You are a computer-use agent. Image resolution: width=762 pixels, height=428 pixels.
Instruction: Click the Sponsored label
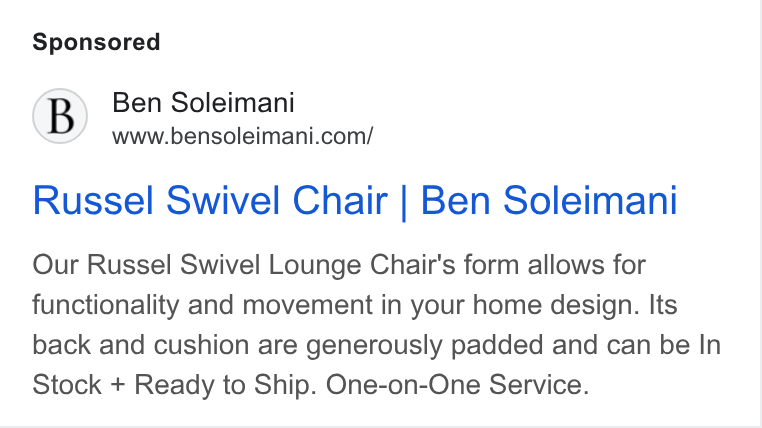coord(96,42)
